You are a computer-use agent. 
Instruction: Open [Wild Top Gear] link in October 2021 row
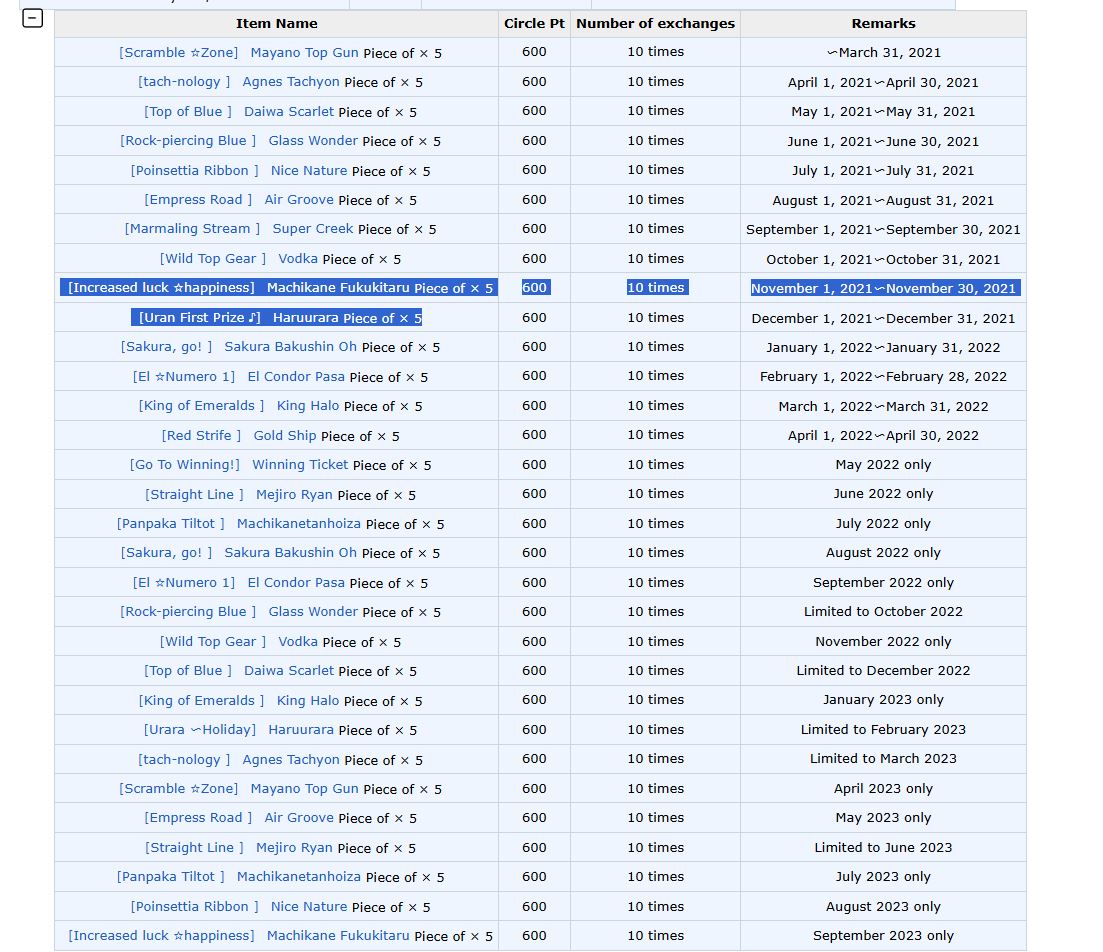click(x=212, y=258)
